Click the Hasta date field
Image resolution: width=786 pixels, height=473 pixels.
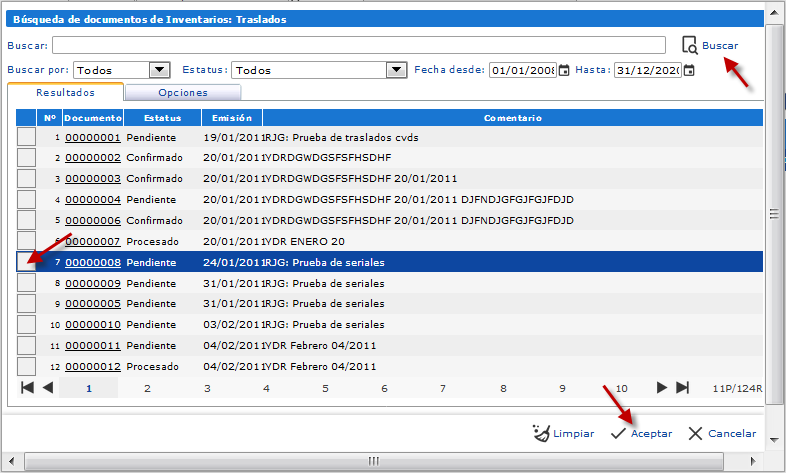[x=648, y=70]
